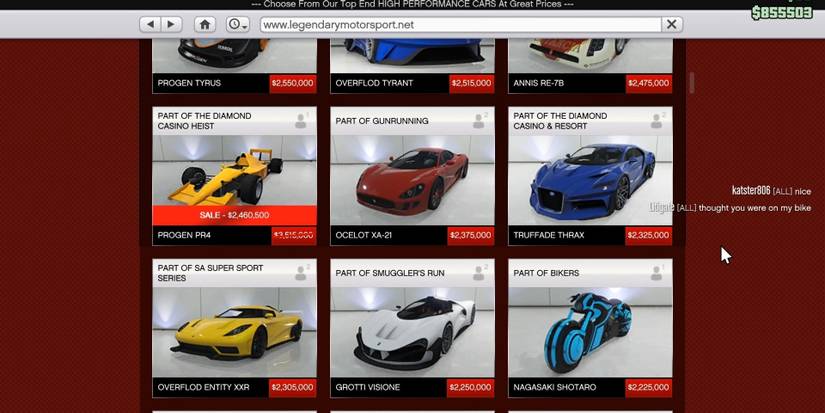Open the white Grotti Visione car image

tap(412, 332)
